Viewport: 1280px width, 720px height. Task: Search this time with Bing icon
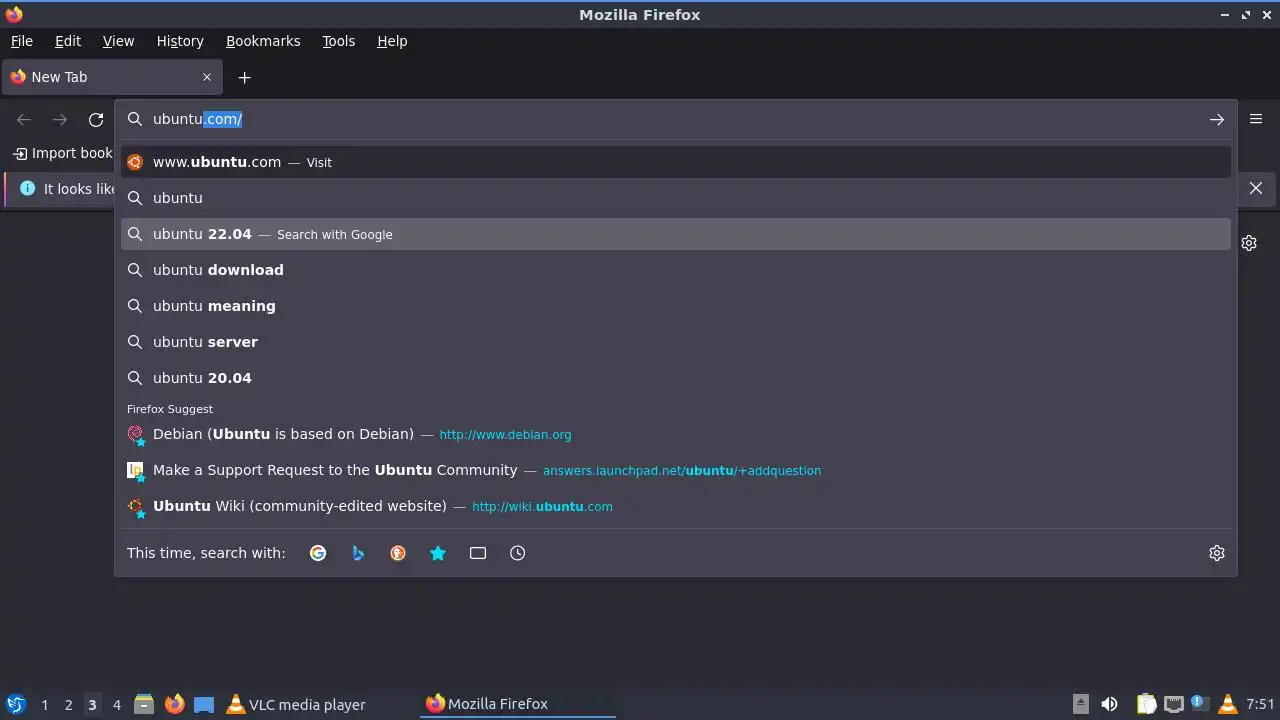pos(358,553)
